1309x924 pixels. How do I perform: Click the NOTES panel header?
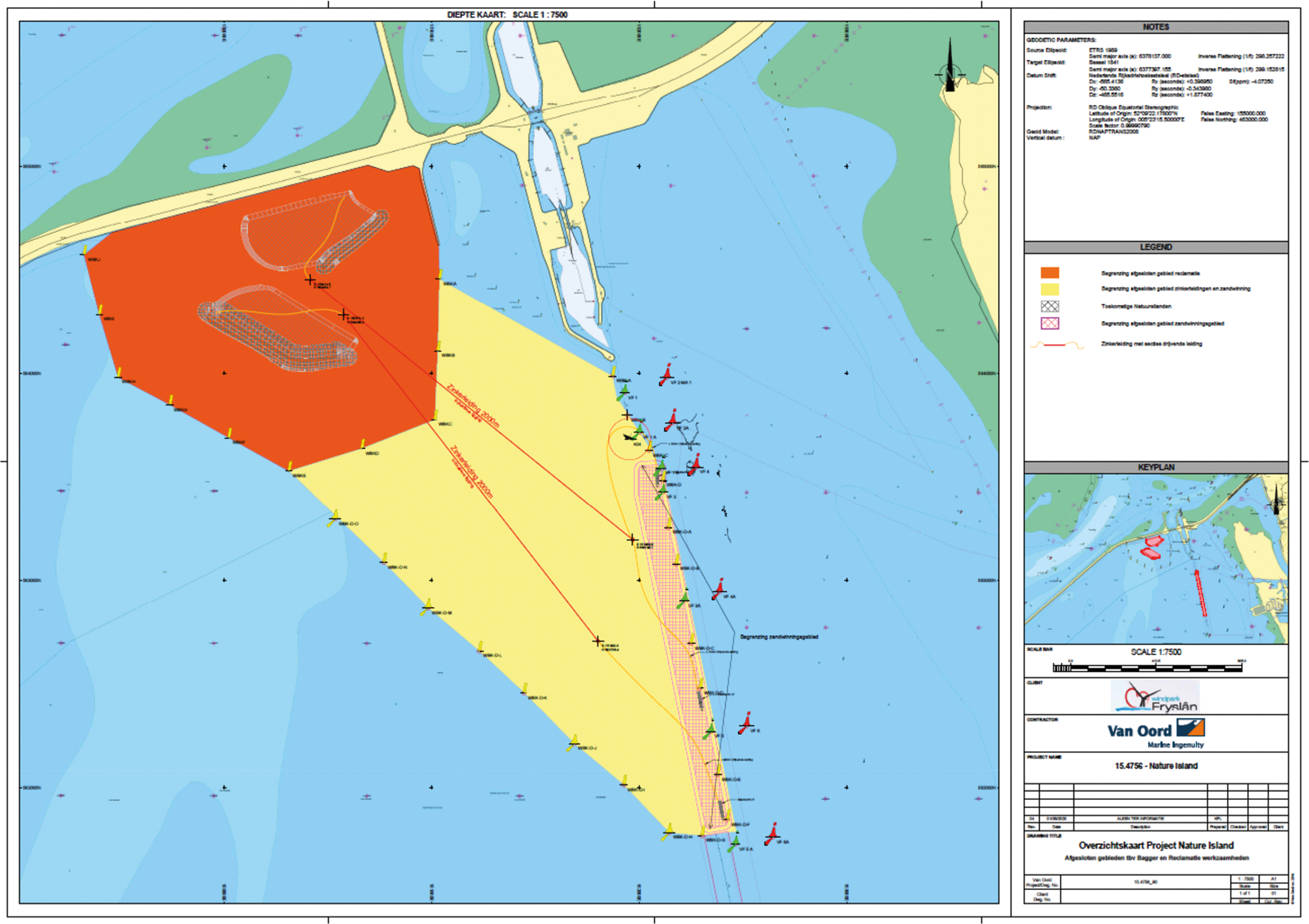pyautogui.click(x=1155, y=27)
